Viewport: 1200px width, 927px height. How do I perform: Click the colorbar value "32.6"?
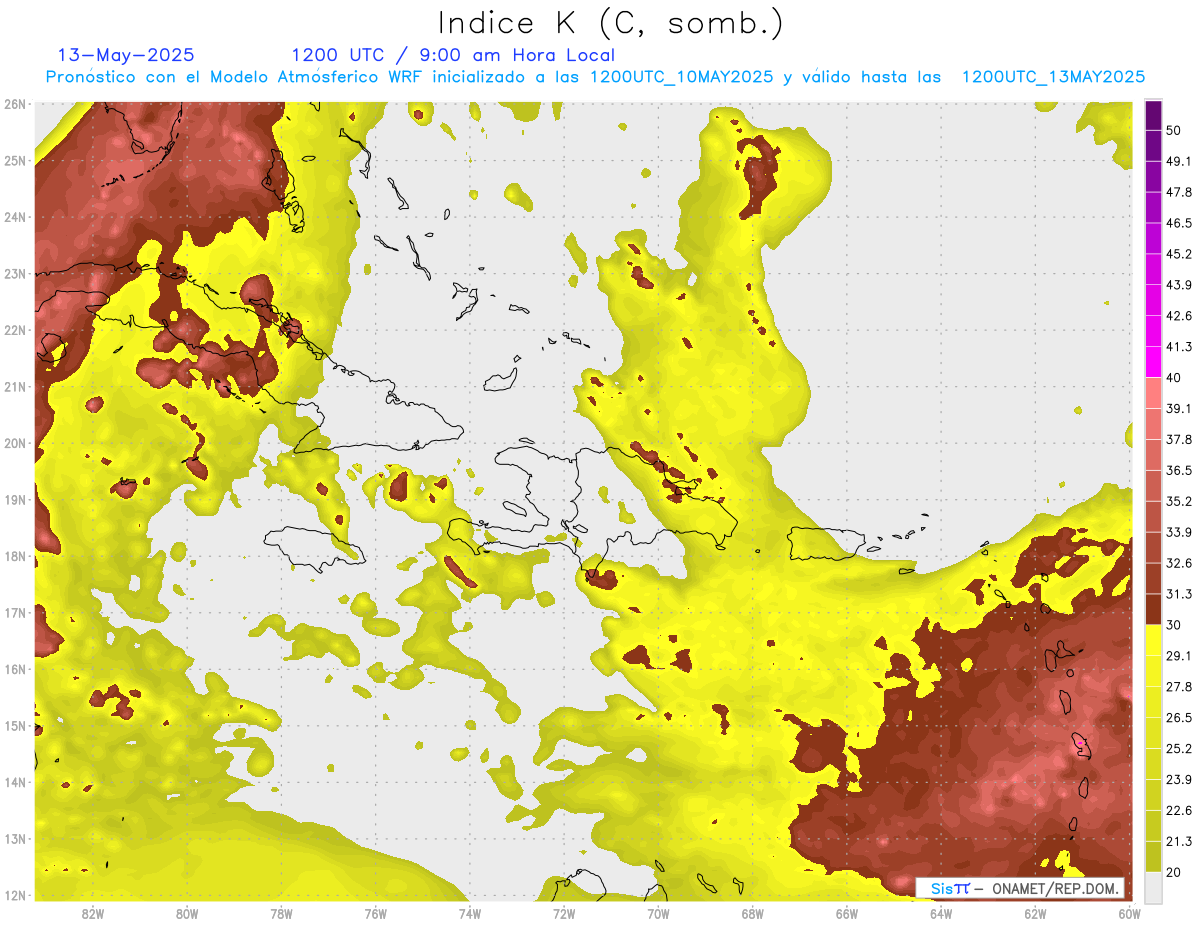(1178, 563)
